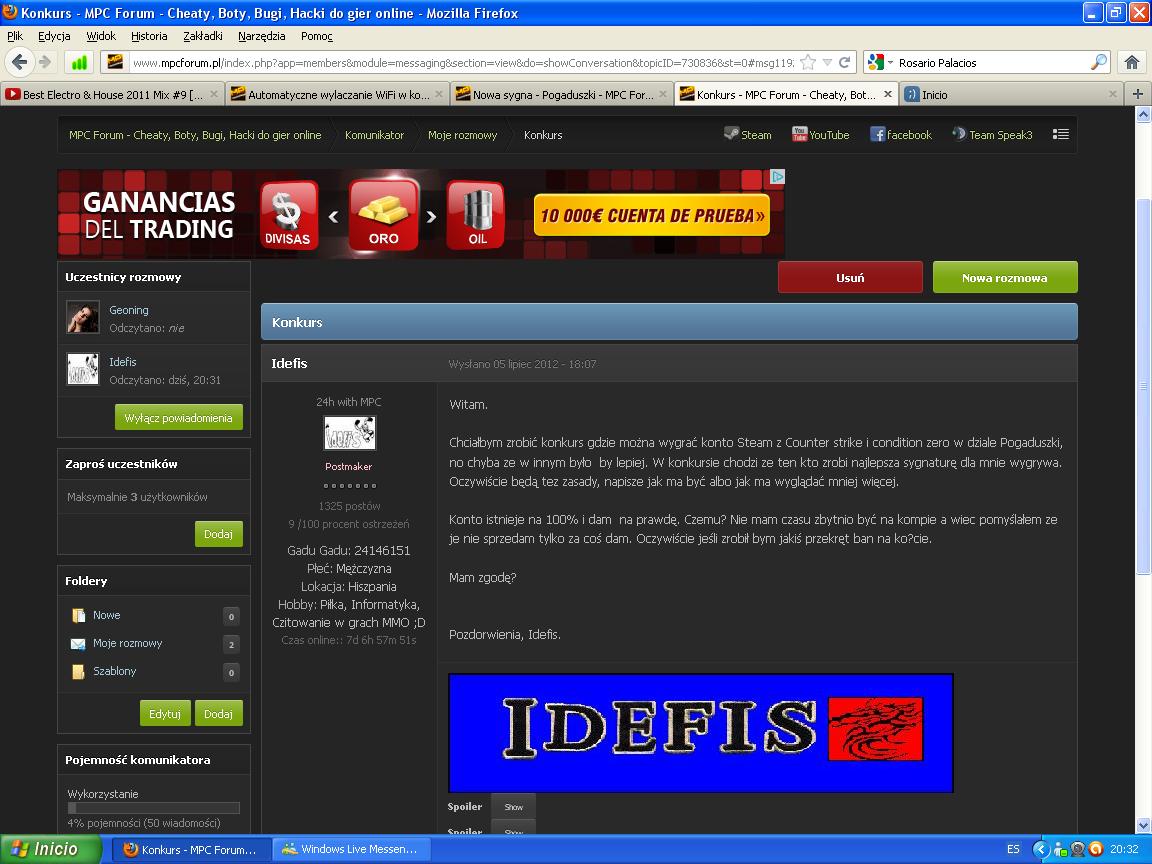Click Dodaj under Zaproś uczestników
The width and height of the screenshot is (1152, 864).
coord(218,534)
